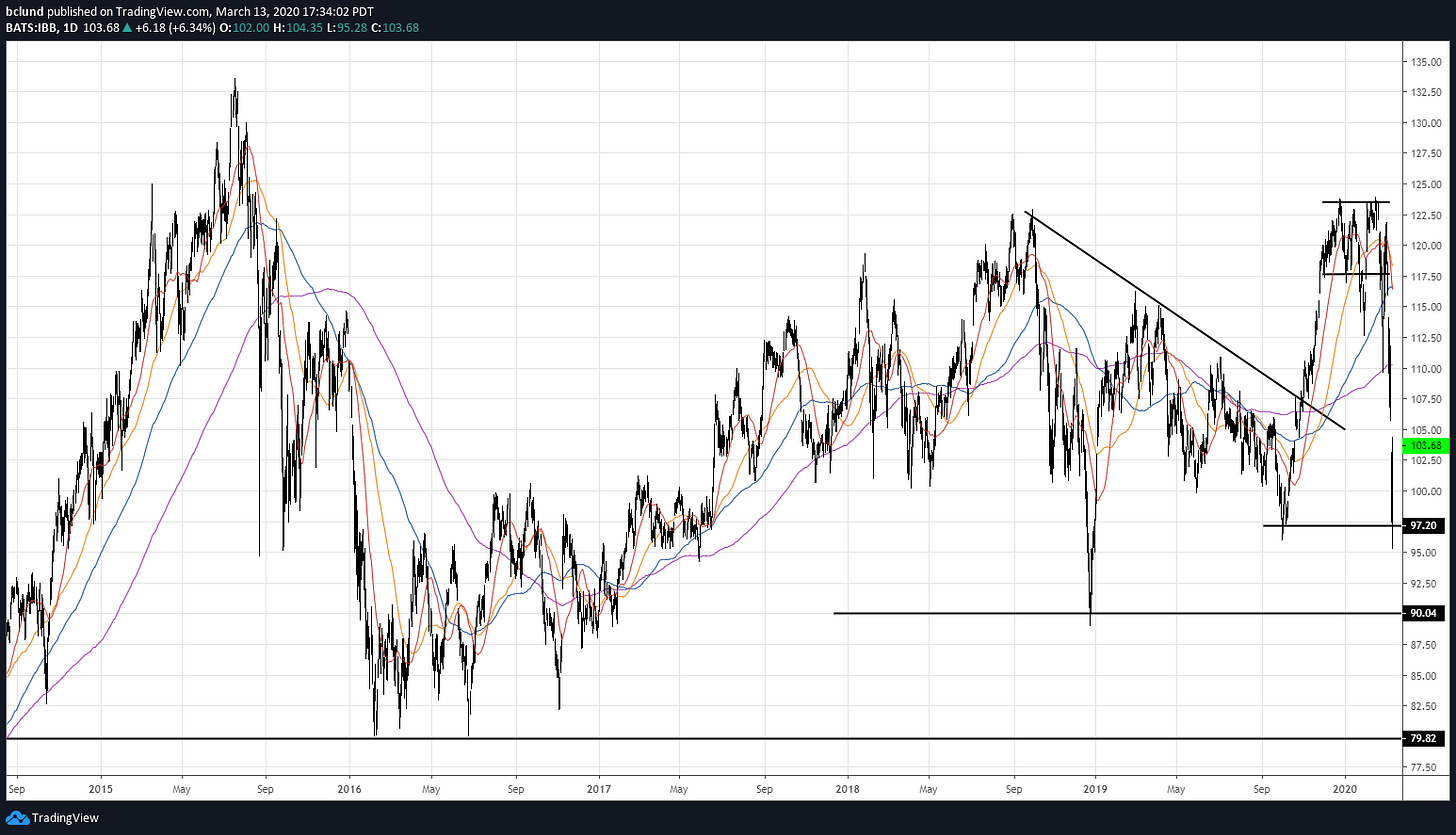The width and height of the screenshot is (1456, 835).
Task: Click the 2019 label on time axis
Action: (x=1095, y=788)
